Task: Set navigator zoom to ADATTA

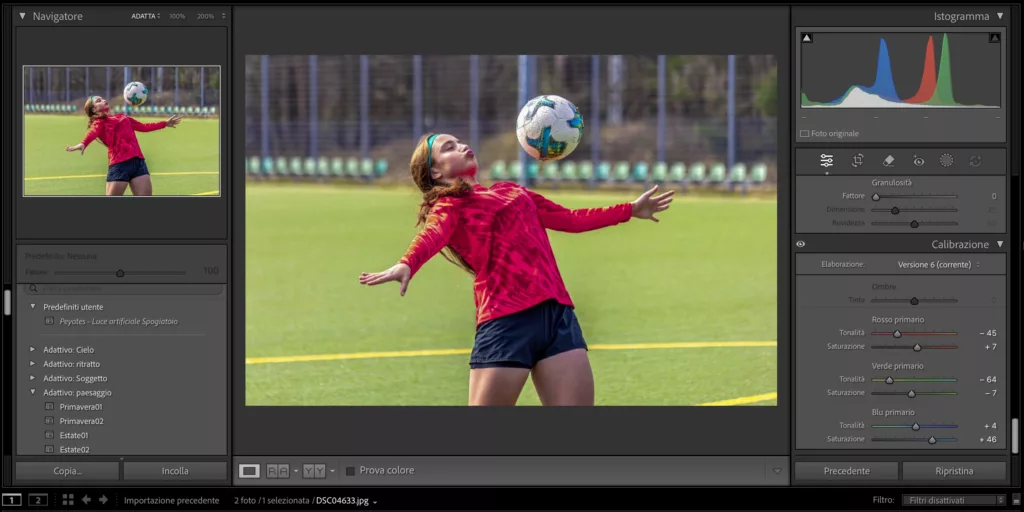Action: 143,16
